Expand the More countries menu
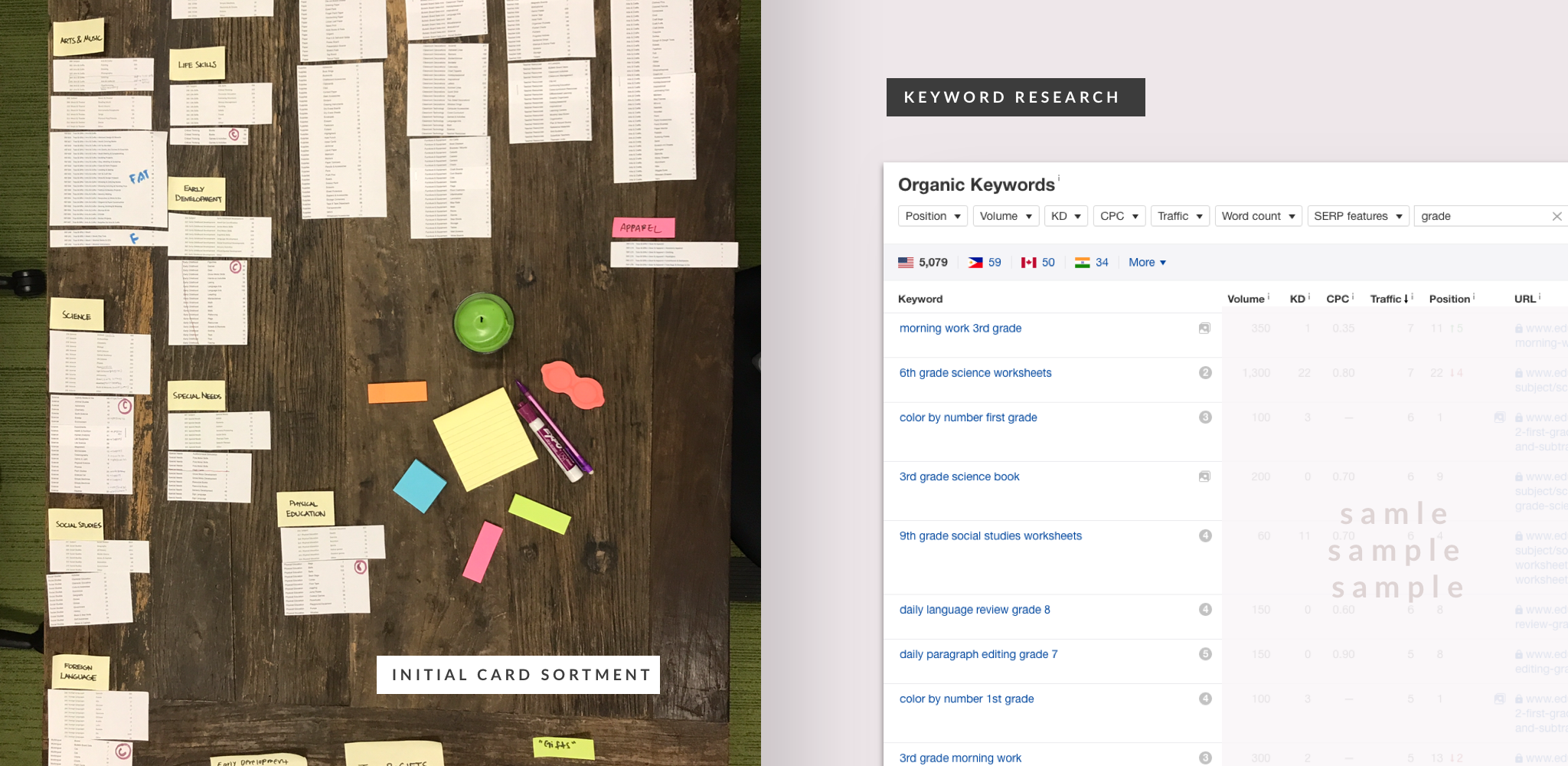 1147,263
